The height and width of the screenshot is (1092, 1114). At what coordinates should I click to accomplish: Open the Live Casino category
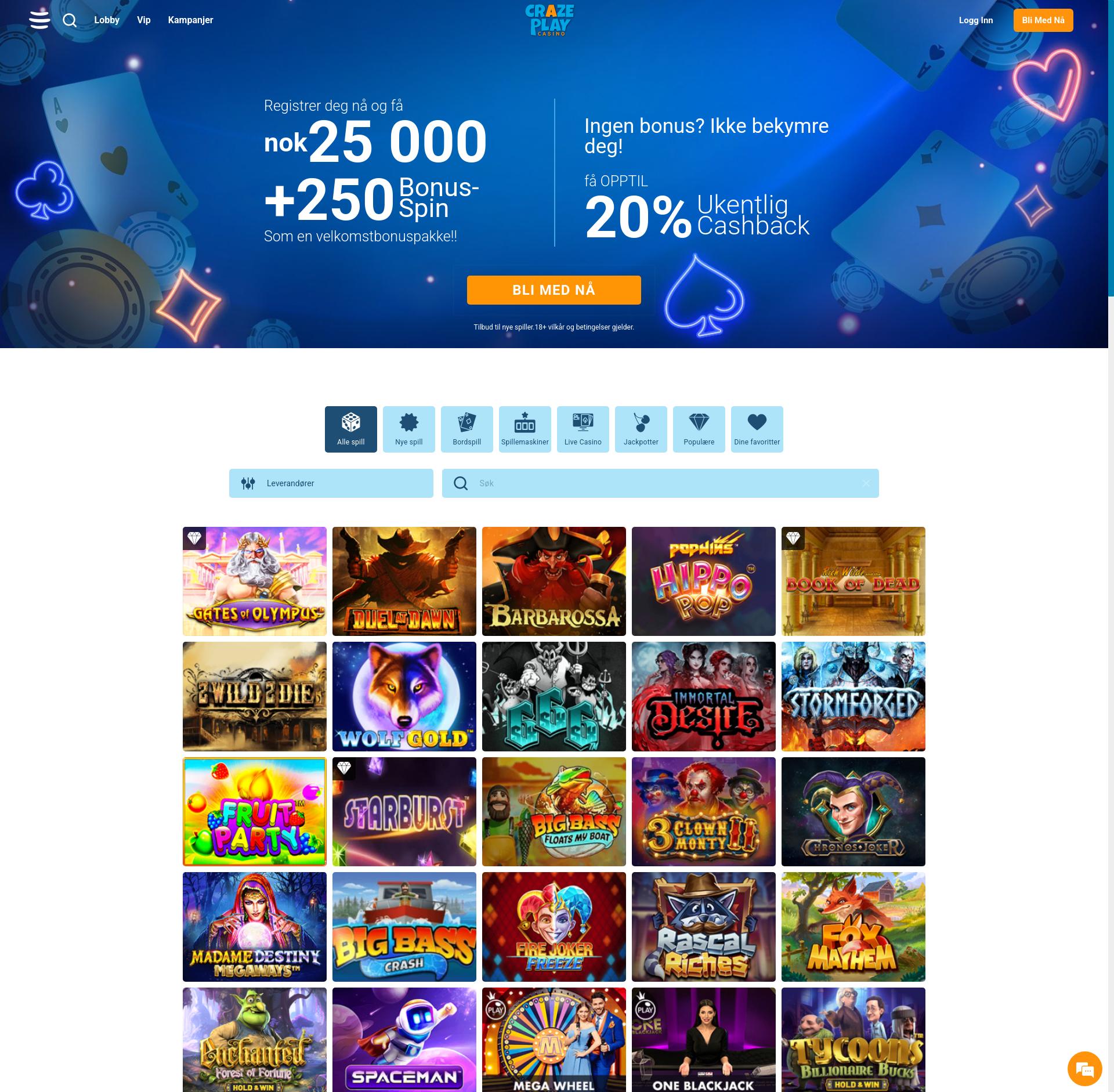click(x=583, y=429)
